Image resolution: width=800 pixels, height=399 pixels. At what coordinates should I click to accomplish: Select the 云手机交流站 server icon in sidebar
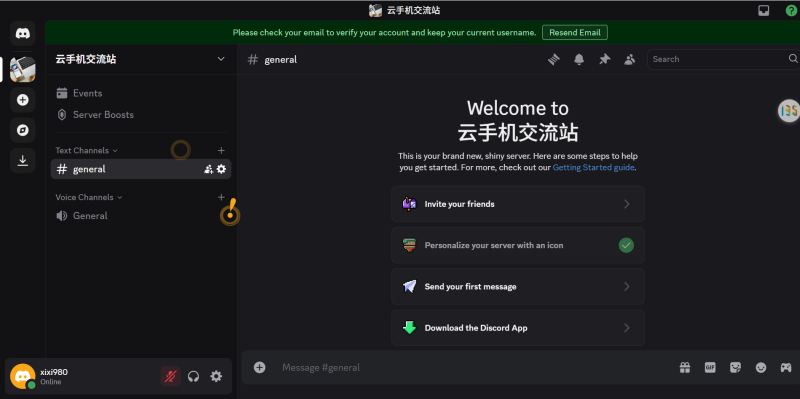[22, 69]
